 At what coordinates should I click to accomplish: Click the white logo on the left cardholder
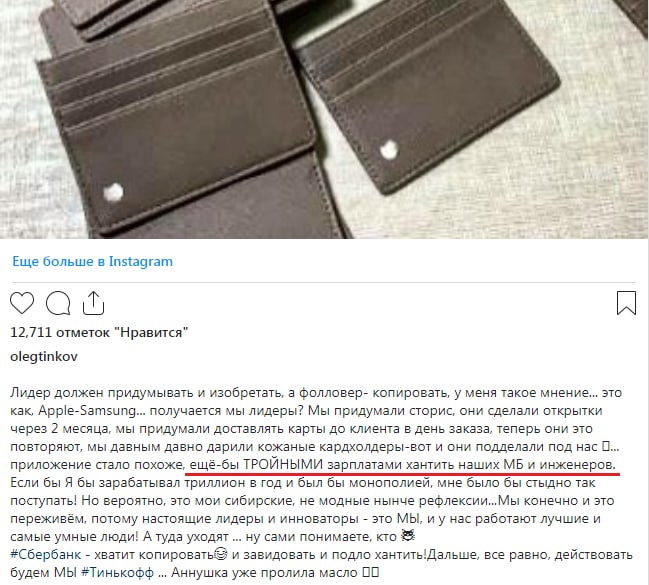point(113,193)
